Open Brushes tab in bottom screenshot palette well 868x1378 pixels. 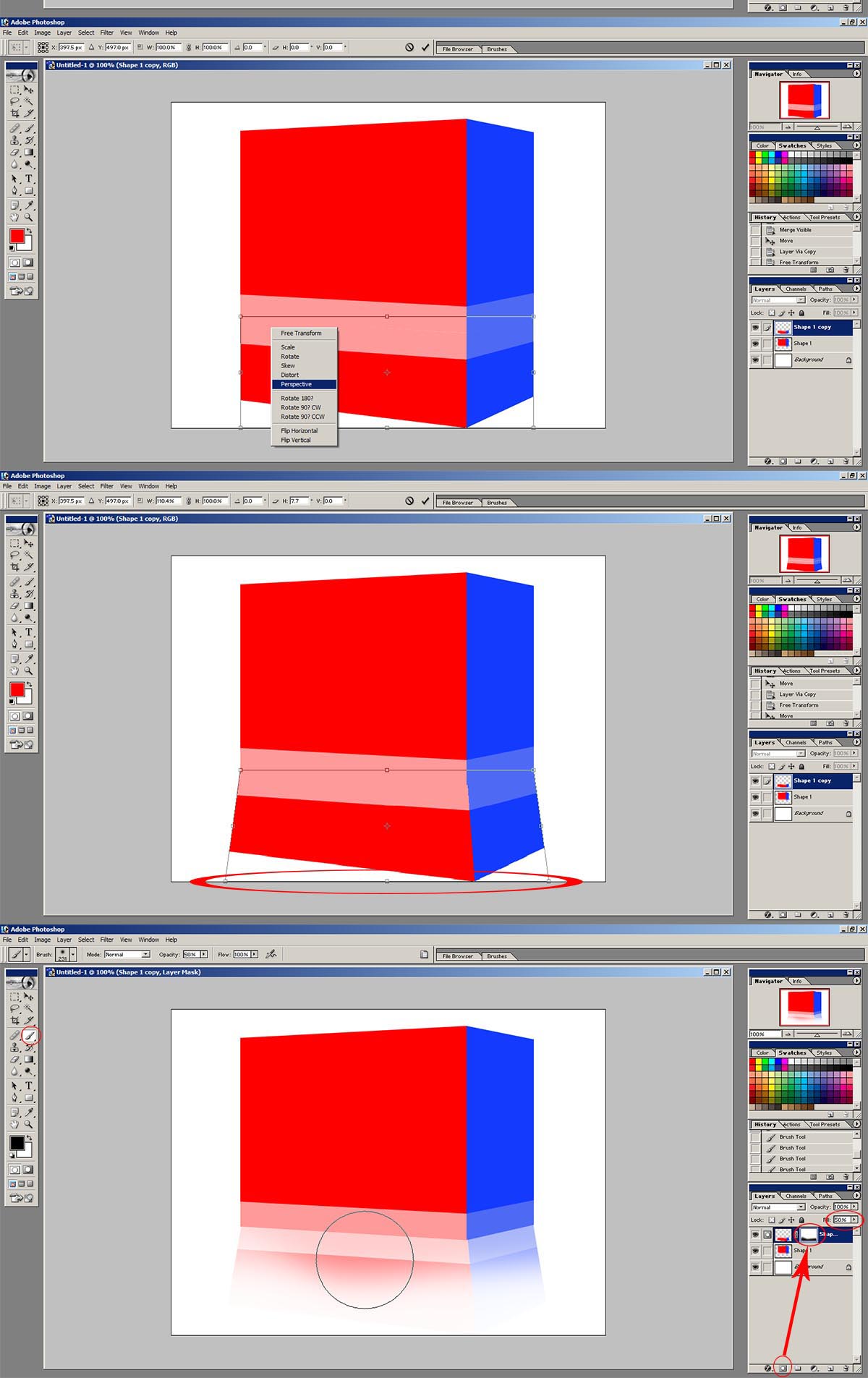coord(497,956)
